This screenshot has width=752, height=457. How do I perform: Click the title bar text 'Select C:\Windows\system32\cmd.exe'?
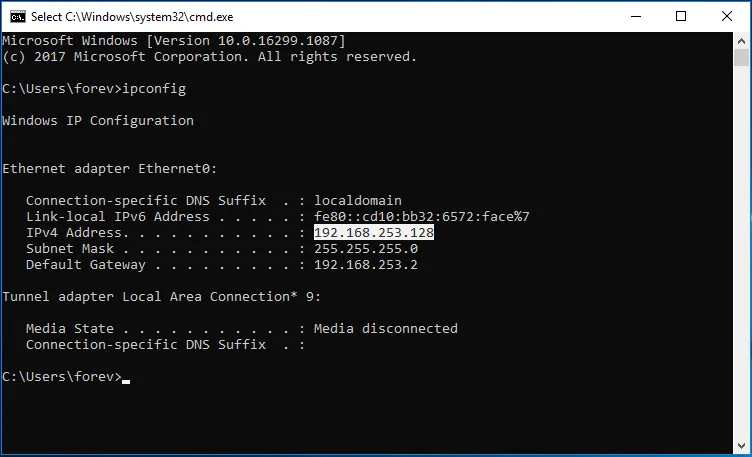[131, 16]
